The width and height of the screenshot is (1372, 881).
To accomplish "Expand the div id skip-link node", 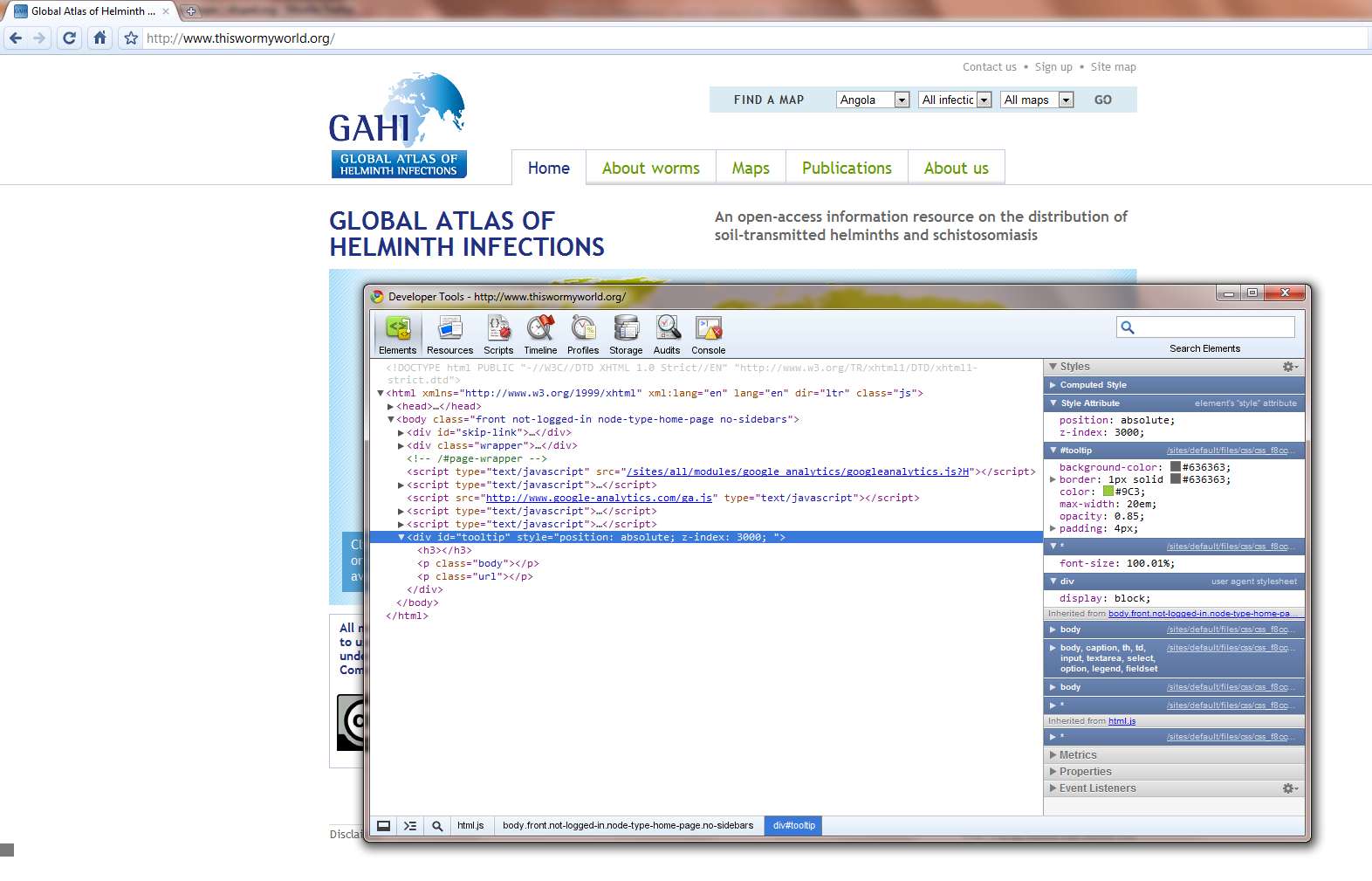I will [x=401, y=433].
